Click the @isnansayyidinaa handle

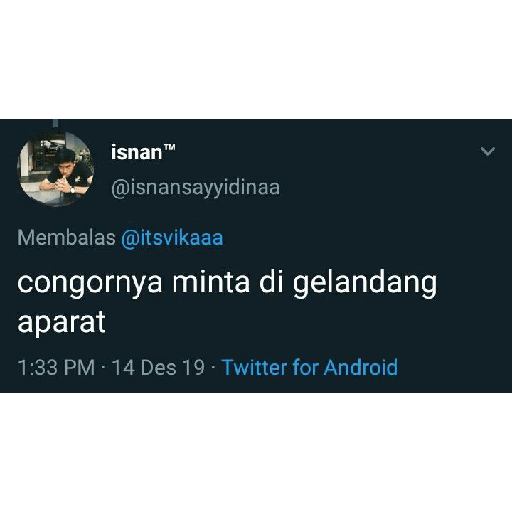click(195, 188)
